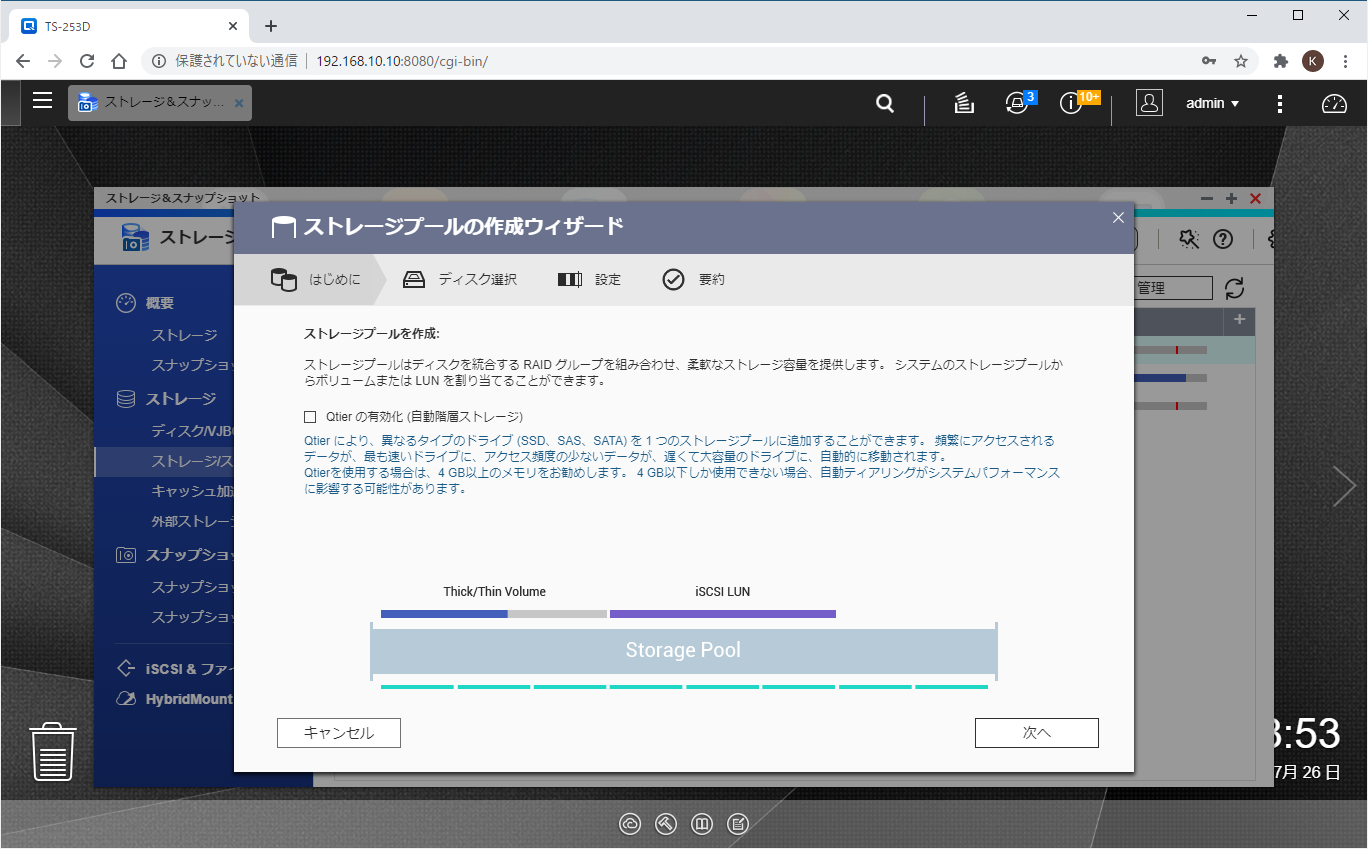Enable the Qtier automatic tiering checkbox
This screenshot has height=849, width=1368.
click(x=312, y=418)
